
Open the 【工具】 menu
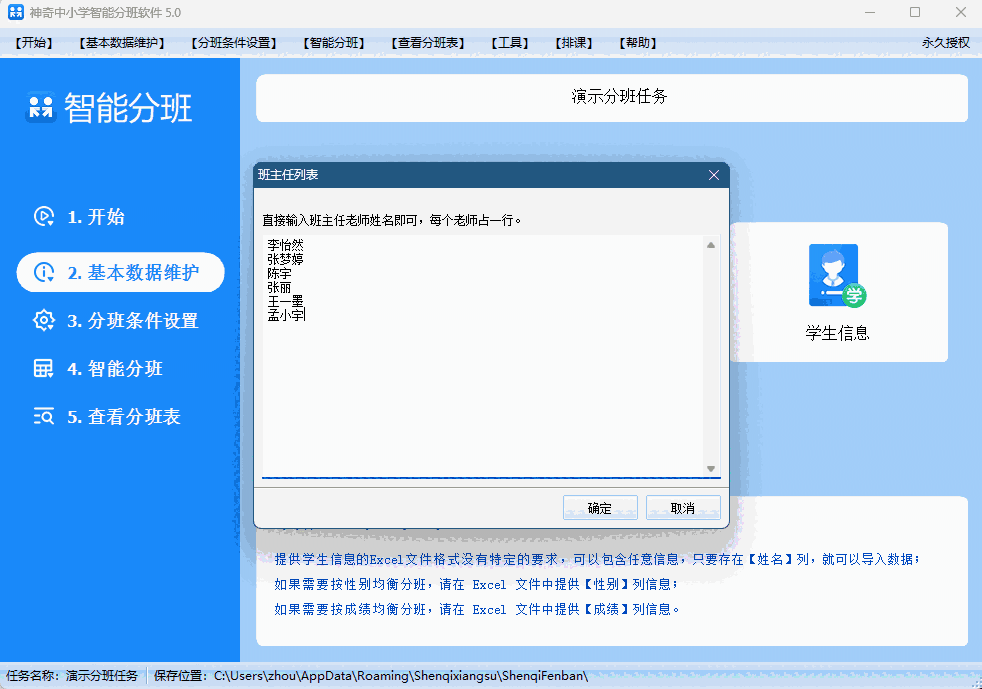[508, 43]
